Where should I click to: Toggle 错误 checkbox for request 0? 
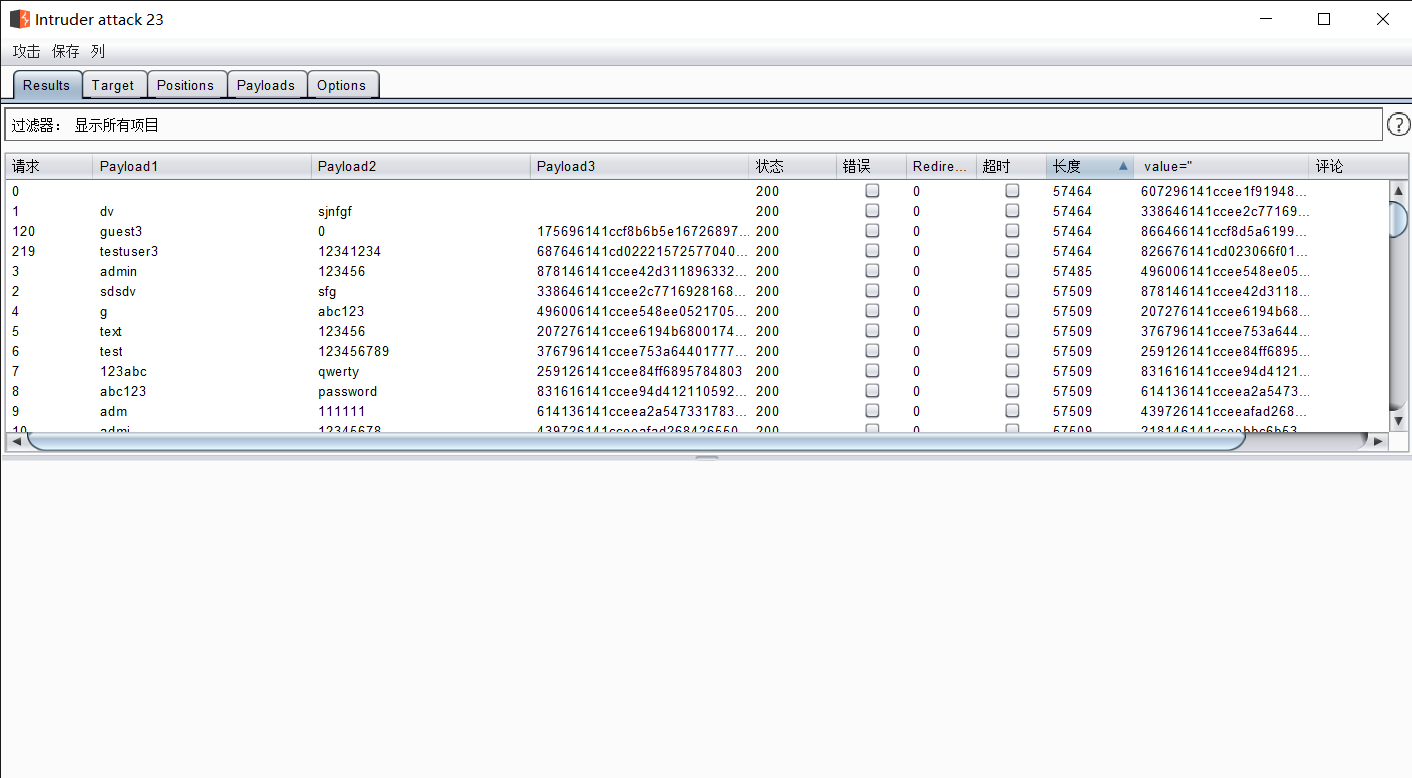(x=873, y=191)
